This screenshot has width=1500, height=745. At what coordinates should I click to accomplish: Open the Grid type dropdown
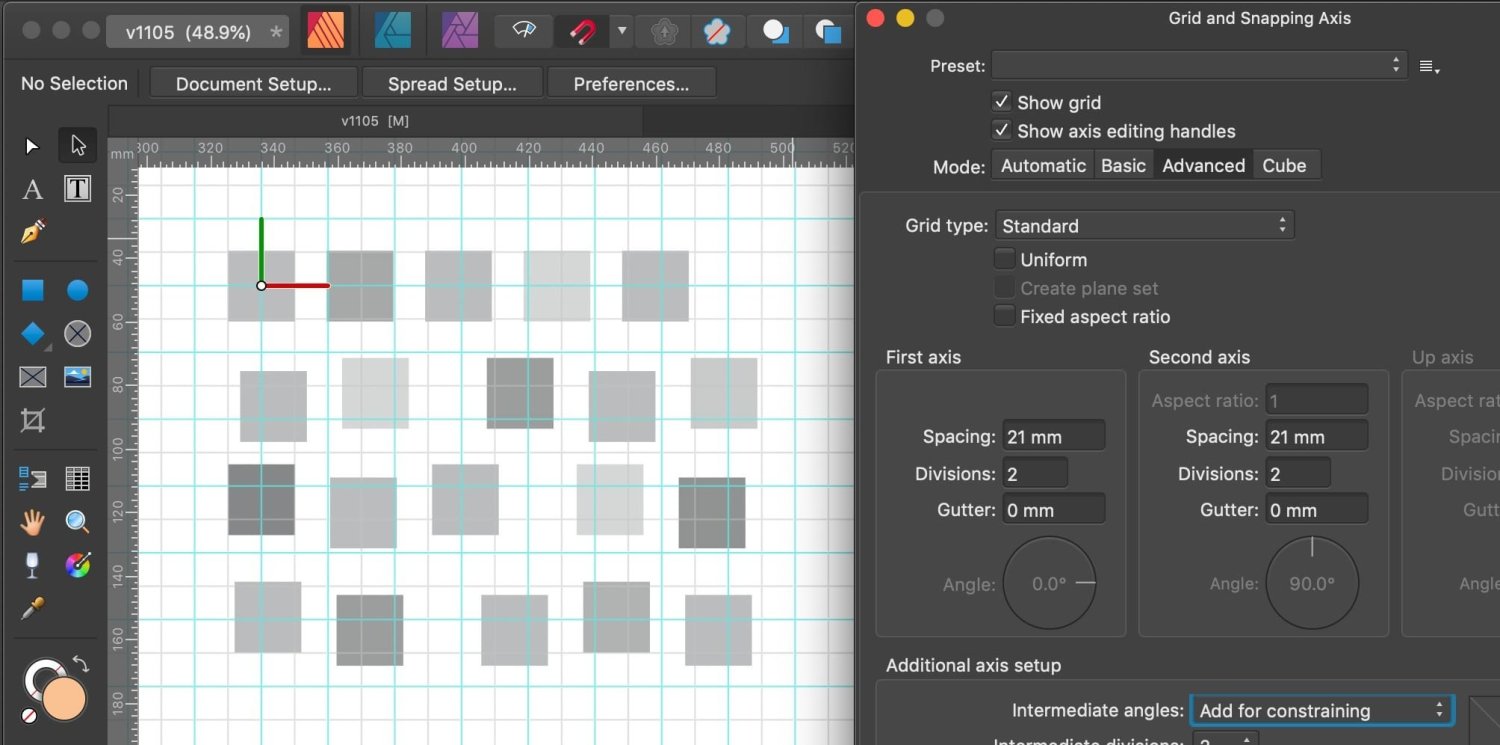click(1143, 225)
